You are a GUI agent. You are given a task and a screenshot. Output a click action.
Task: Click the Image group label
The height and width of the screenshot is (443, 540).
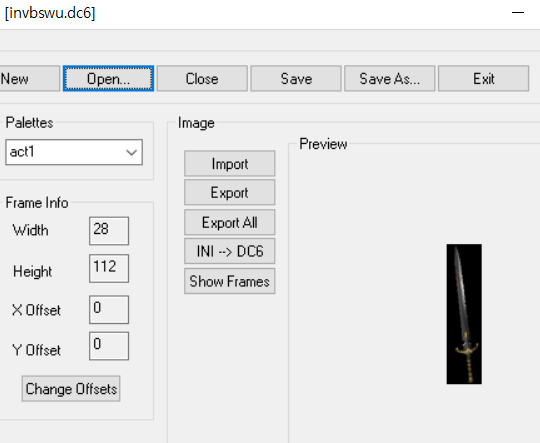196,123
